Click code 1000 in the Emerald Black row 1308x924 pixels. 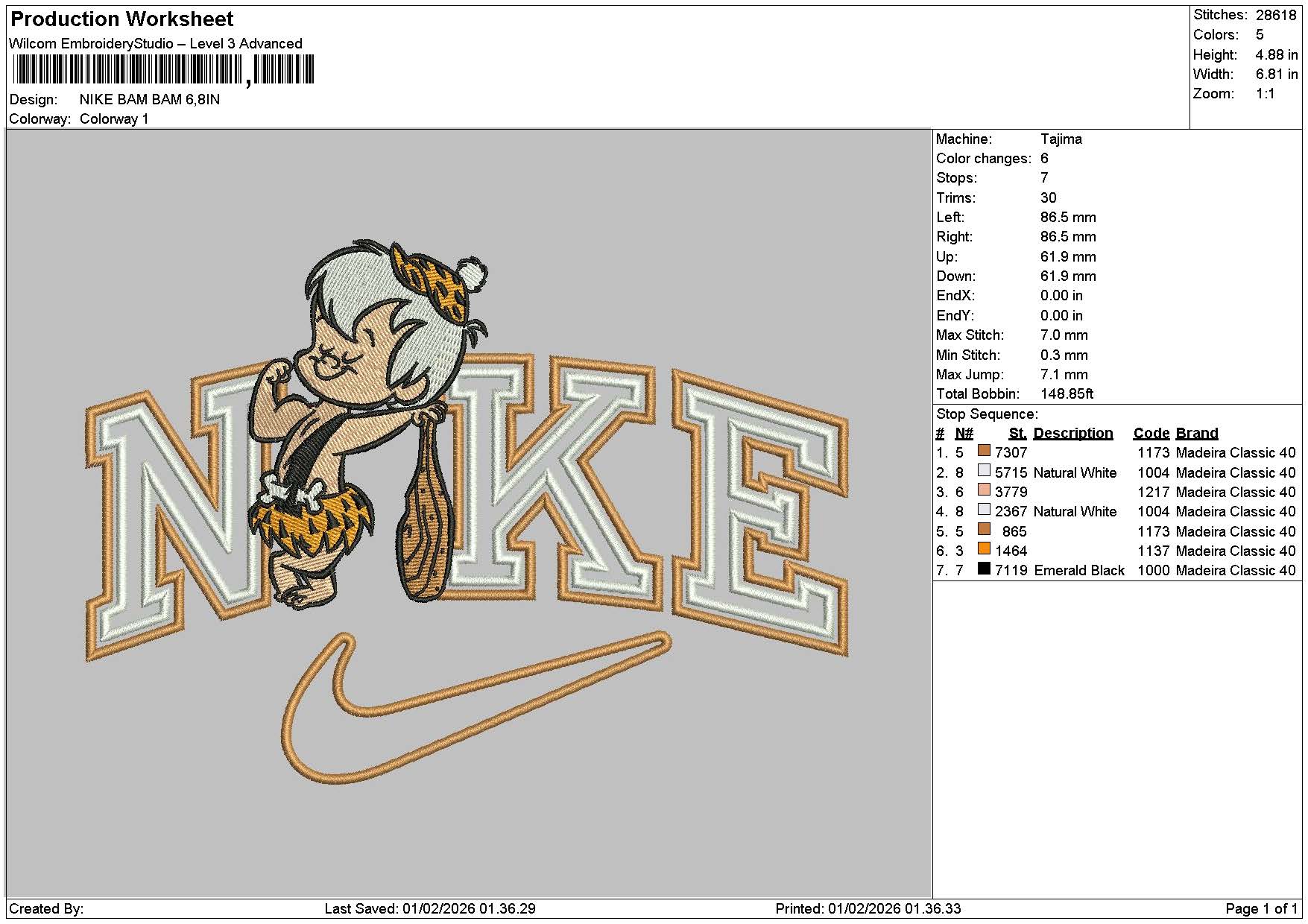tap(1153, 570)
